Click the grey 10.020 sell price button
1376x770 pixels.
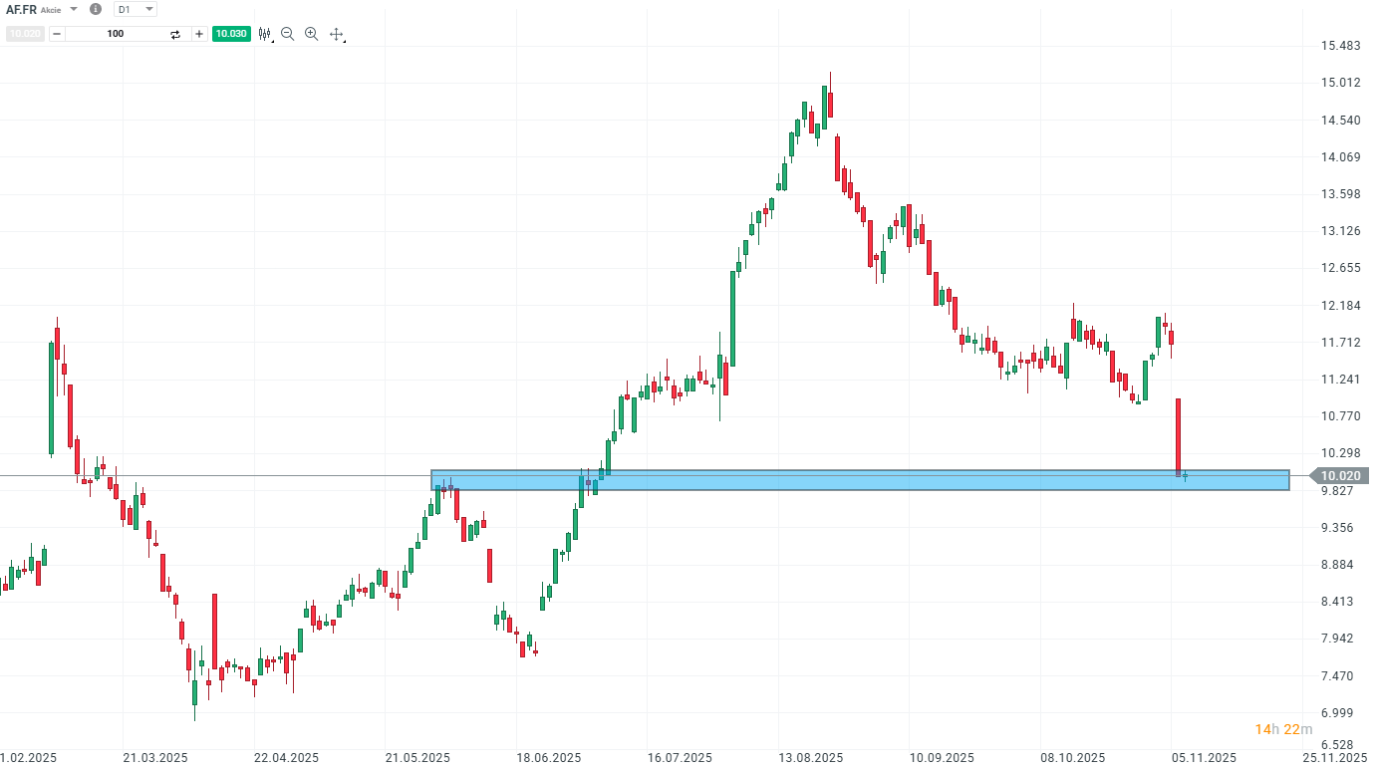[x=24, y=34]
